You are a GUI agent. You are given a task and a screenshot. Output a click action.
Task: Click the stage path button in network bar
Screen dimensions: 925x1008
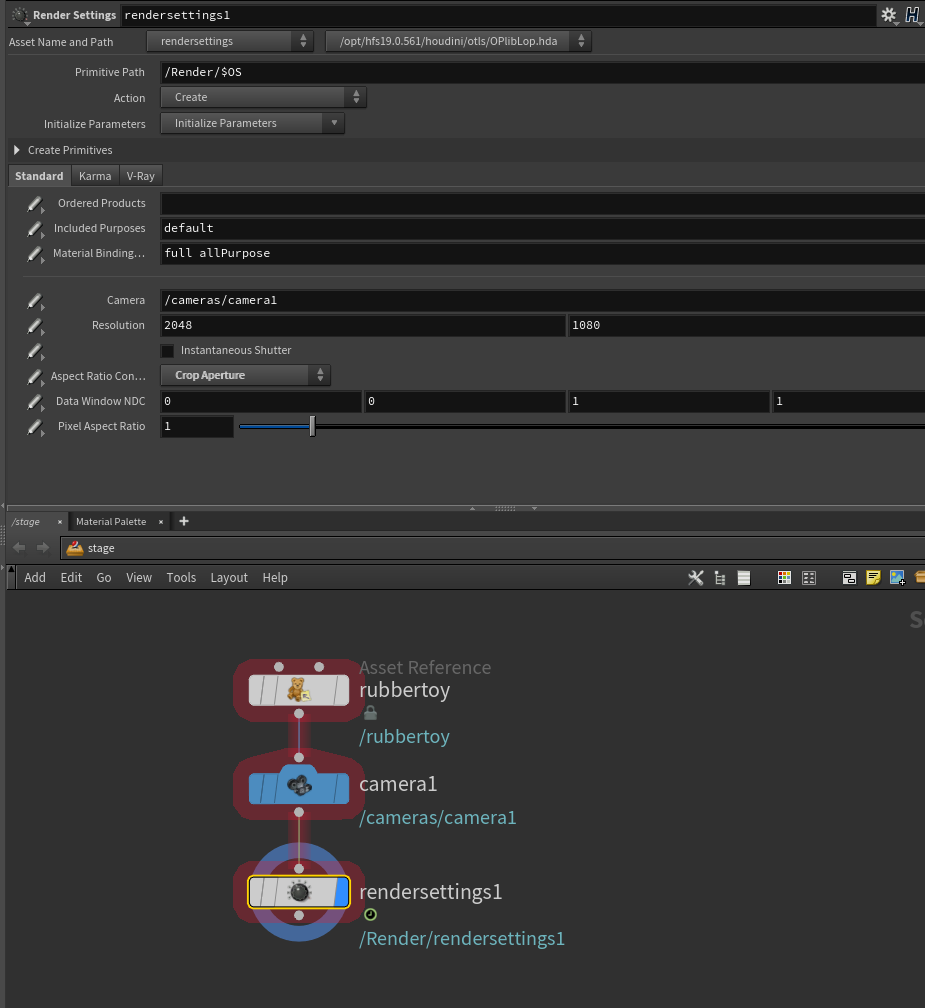pos(91,548)
